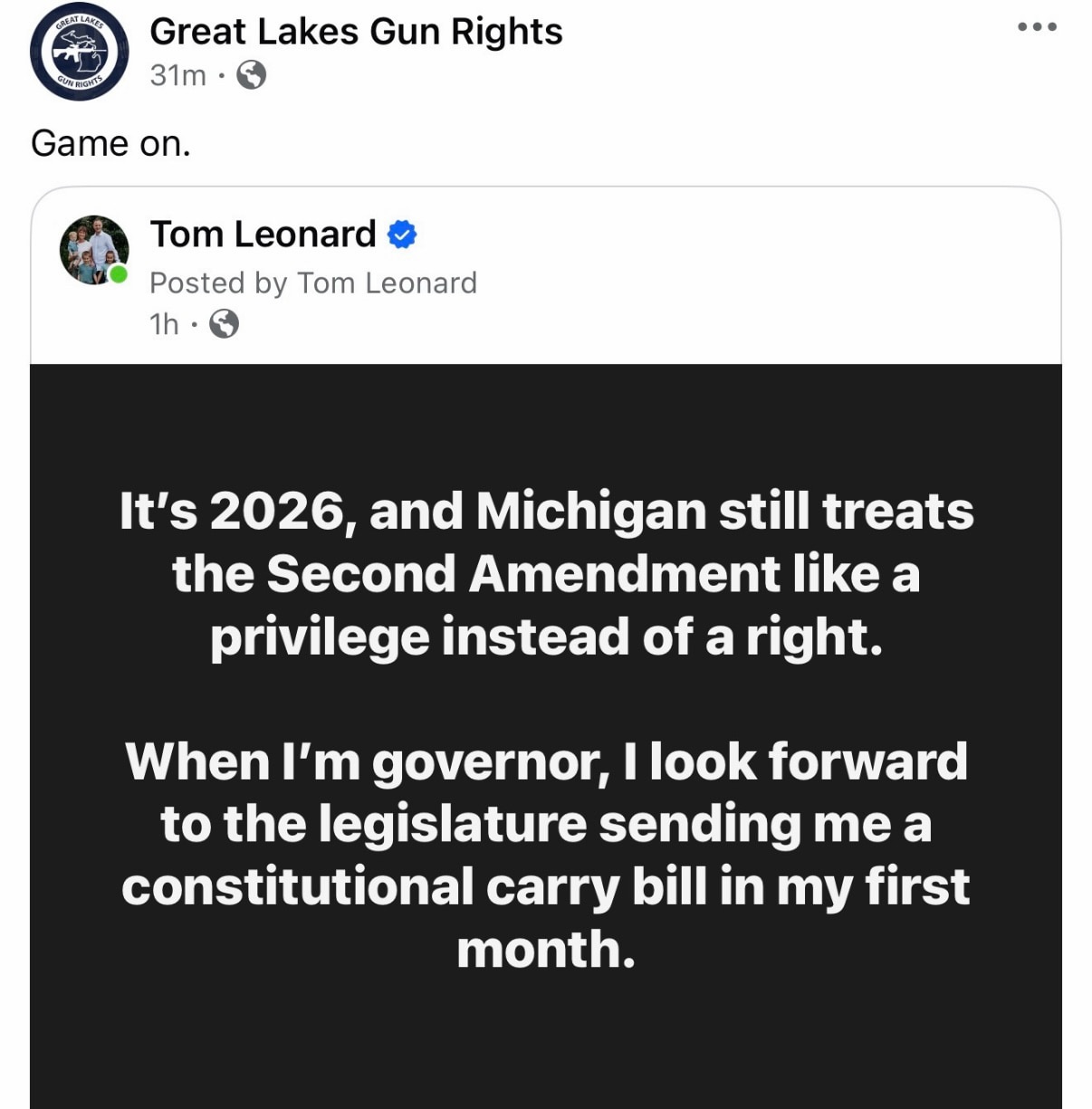This screenshot has height=1109, width=1092.
Task: Open Tom Leonard's profile photo
Action: pos(93,250)
